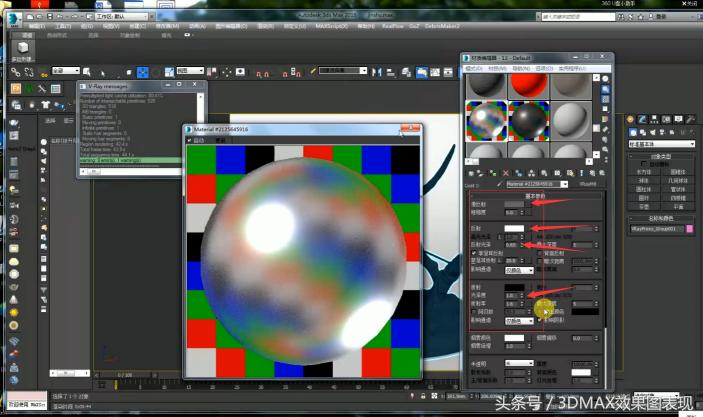
Task: Open RealFlow menu in the main menu bar
Action: (393, 26)
